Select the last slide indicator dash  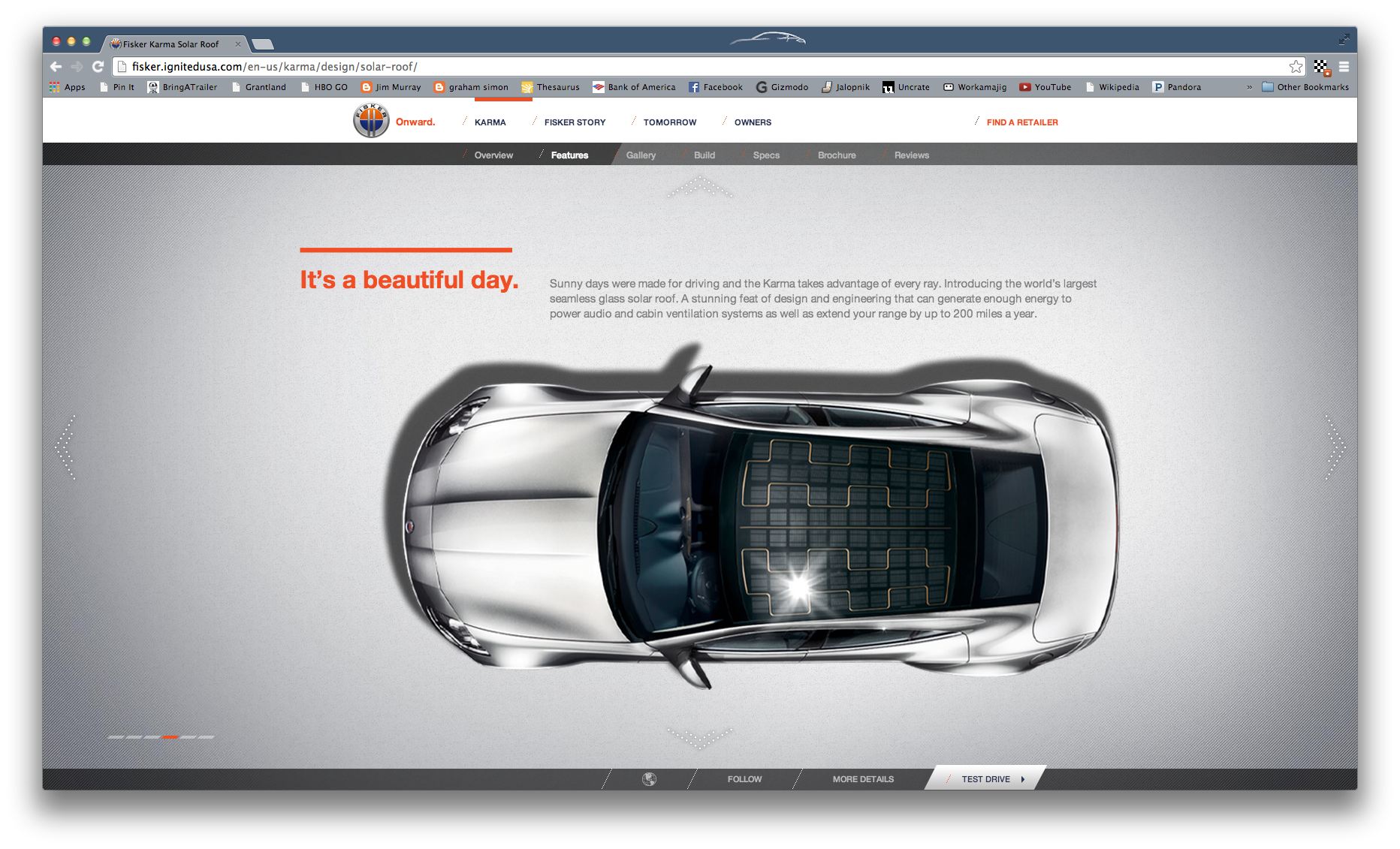[x=207, y=737]
